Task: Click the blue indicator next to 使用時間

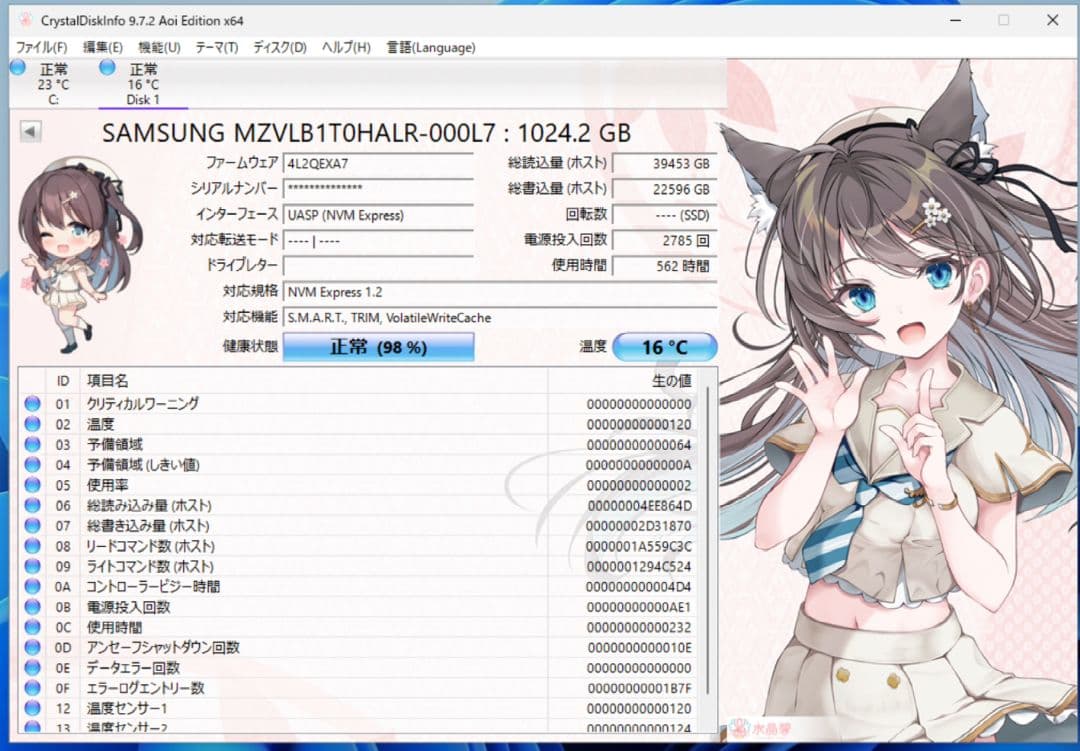Action: click(x=31, y=627)
